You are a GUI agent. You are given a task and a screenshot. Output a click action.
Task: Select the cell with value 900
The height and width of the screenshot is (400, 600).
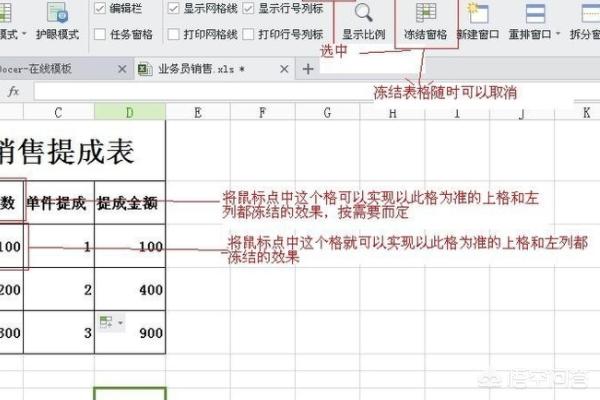point(130,332)
